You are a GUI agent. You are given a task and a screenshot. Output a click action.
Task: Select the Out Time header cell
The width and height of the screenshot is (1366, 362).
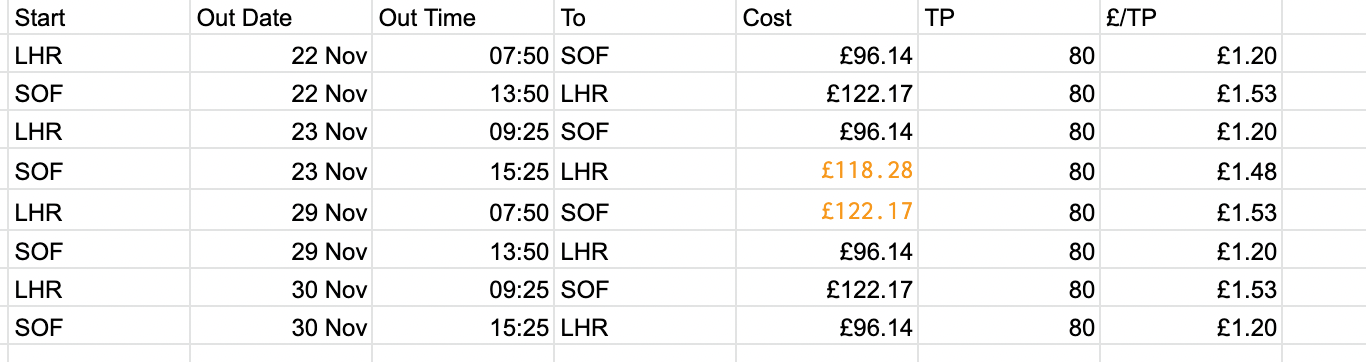[x=463, y=18]
